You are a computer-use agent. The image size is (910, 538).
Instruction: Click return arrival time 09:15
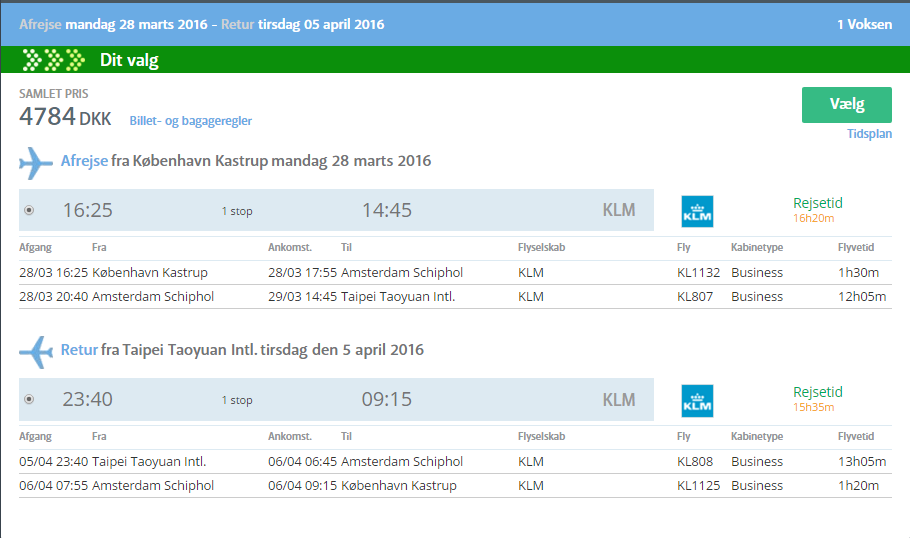pos(387,399)
